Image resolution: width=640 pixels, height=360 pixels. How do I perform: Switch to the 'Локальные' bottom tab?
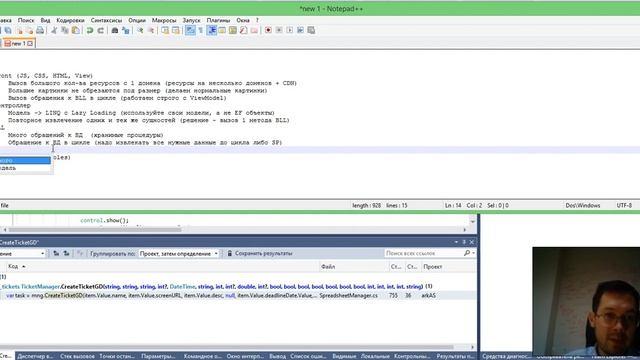[375, 356]
